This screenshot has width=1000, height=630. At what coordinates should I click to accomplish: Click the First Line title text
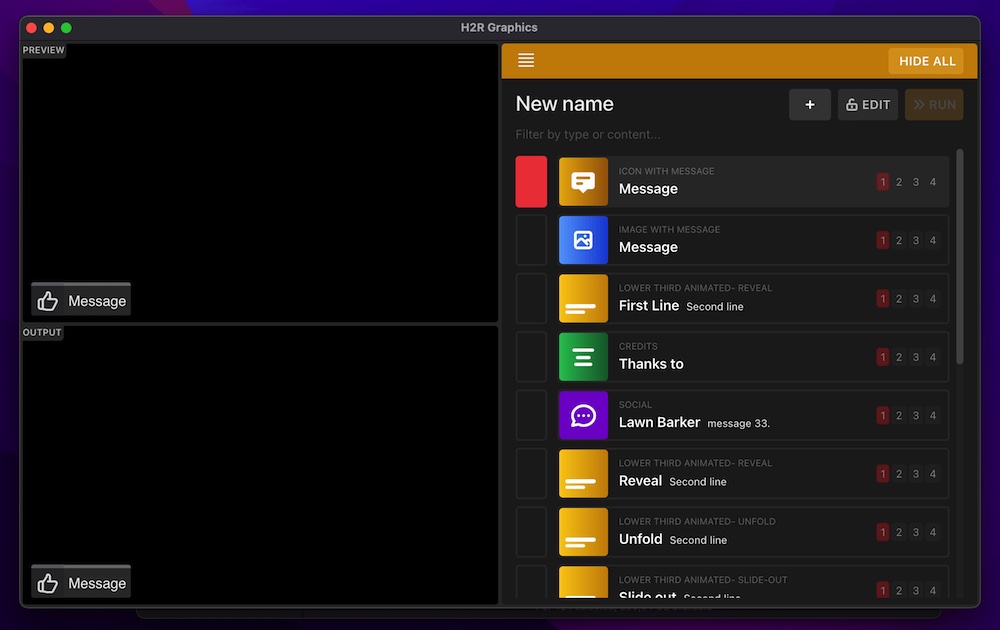click(x=649, y=305)
